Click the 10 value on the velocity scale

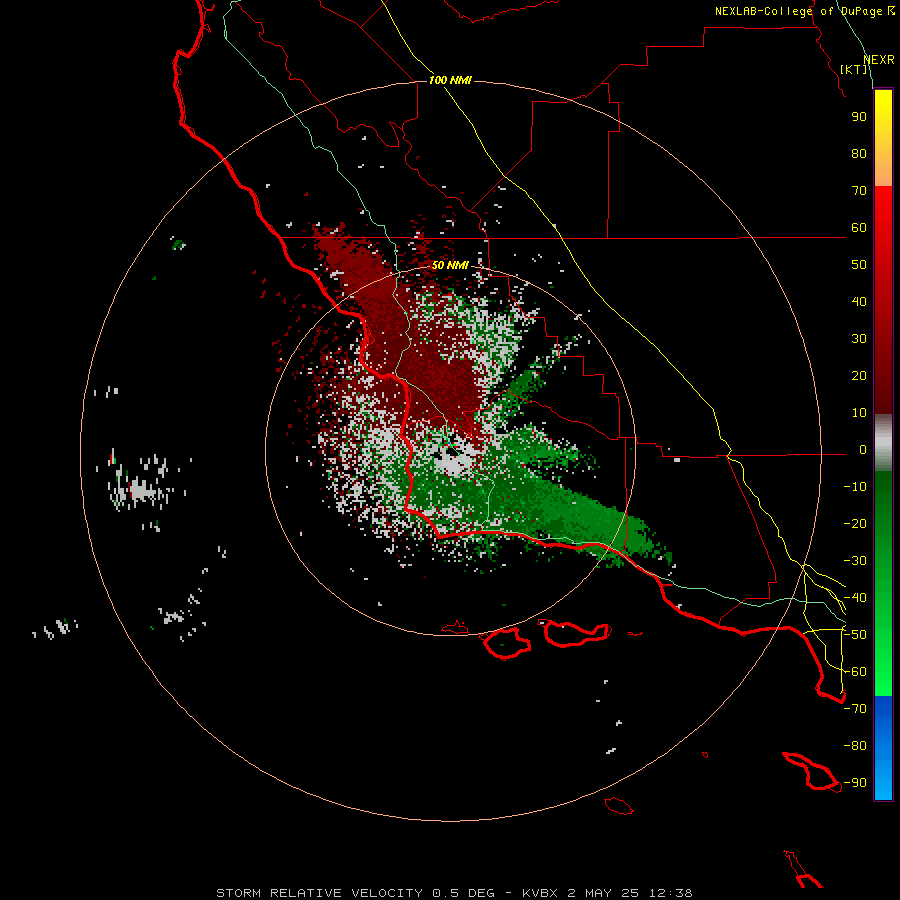point(859,413)
